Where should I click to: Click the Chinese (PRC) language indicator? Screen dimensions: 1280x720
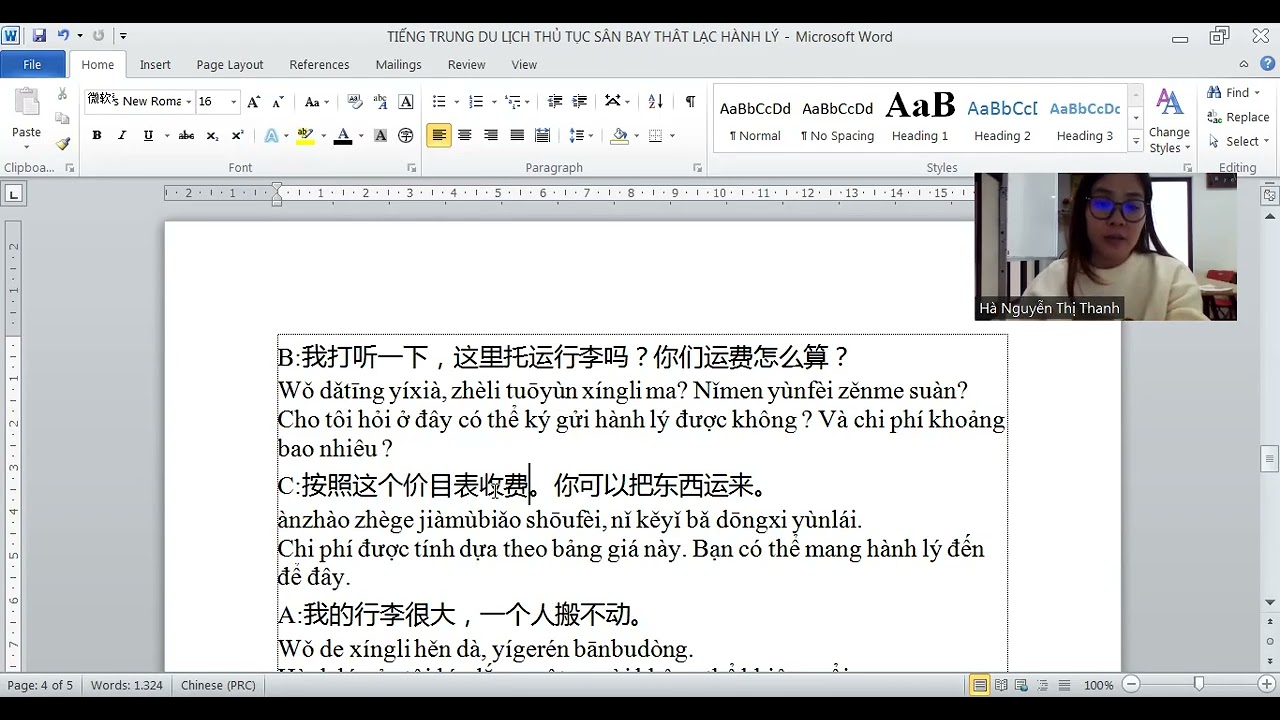point(218,685)
